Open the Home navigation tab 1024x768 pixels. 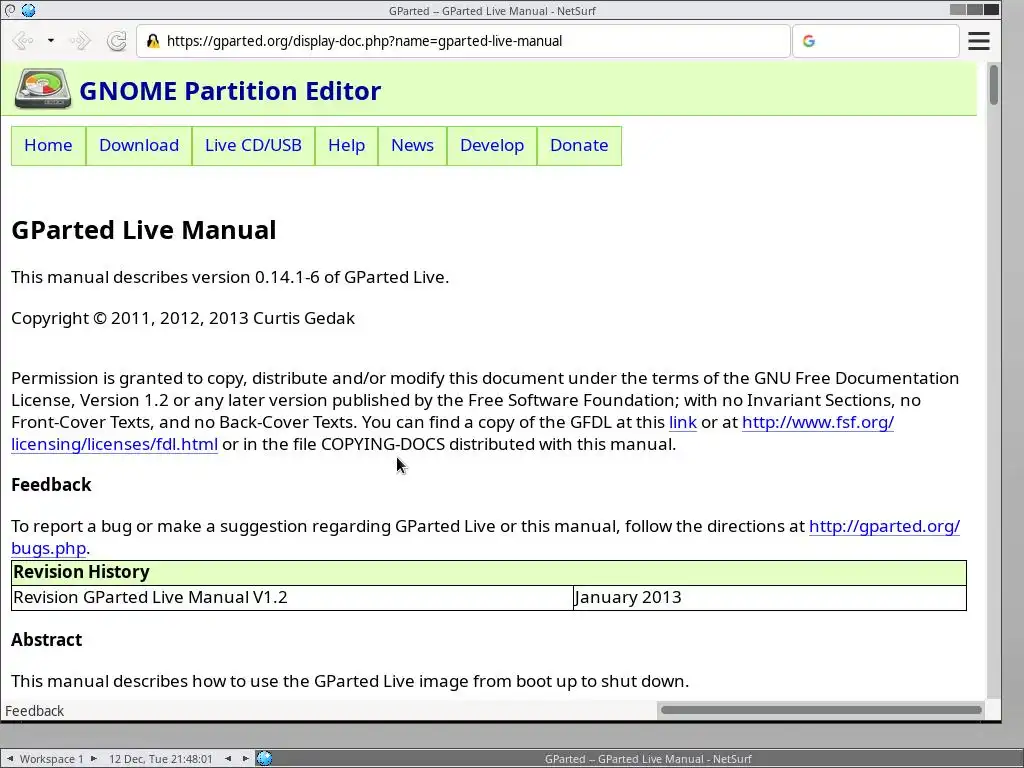point(48,146)
